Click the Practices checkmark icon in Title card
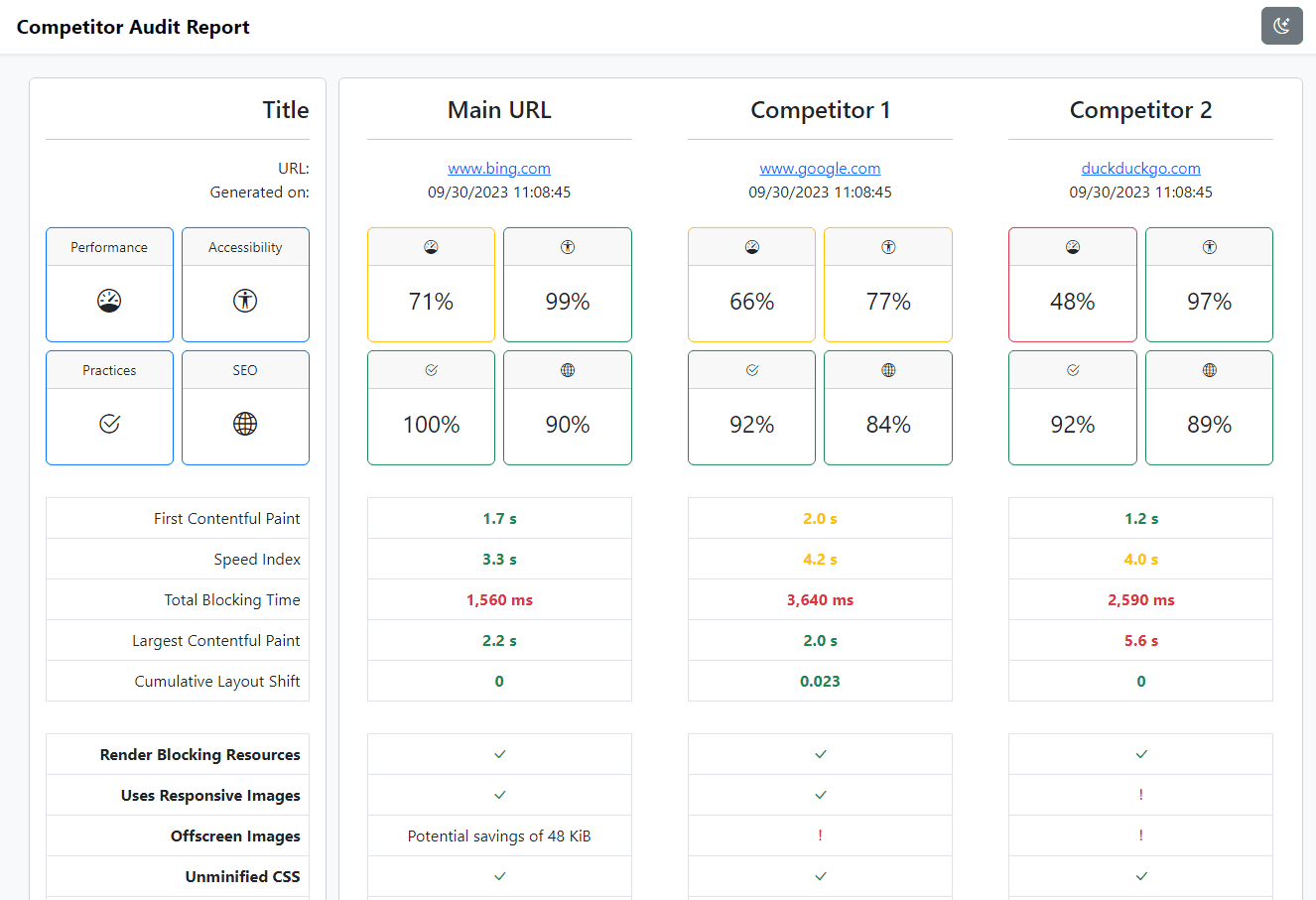Screen dimensions: 1316x900 click(109, 424)
